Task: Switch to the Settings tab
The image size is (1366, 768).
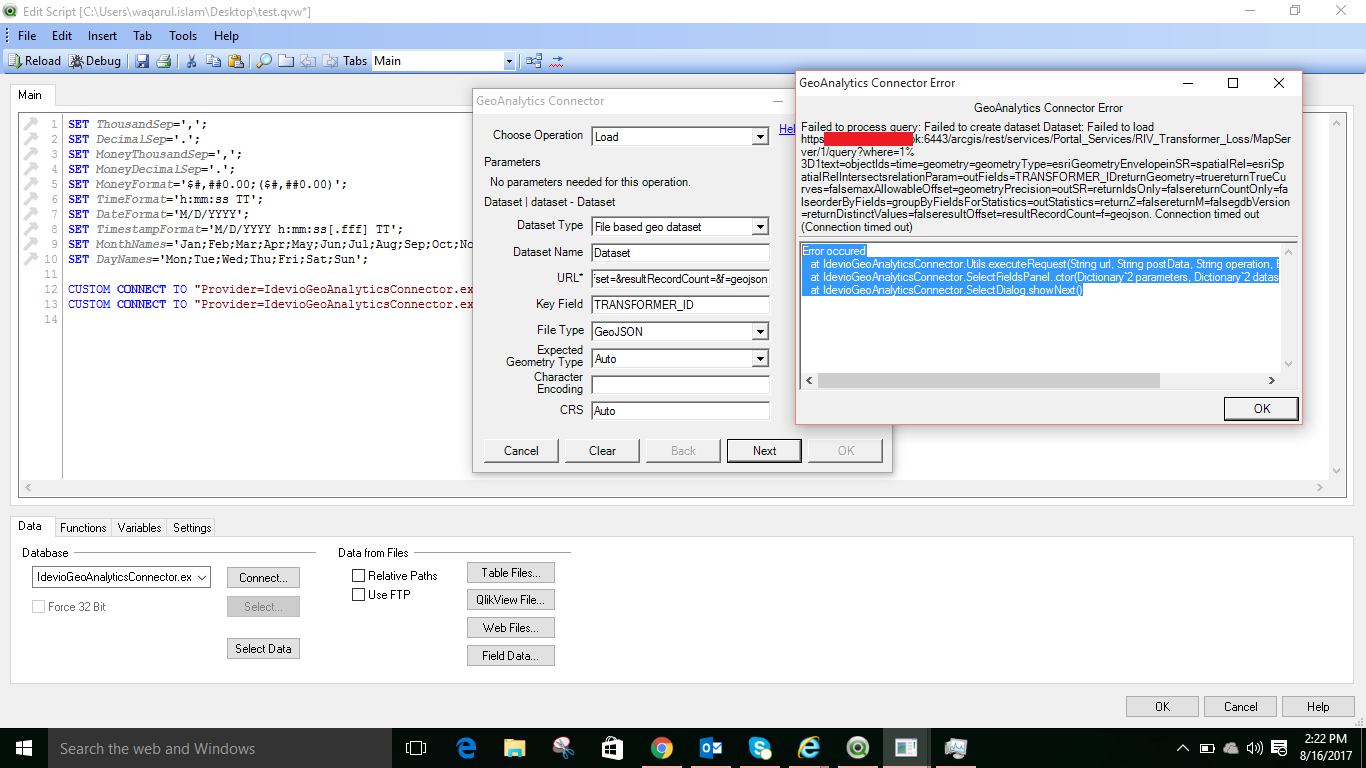Action: click(x=192, y=527)
